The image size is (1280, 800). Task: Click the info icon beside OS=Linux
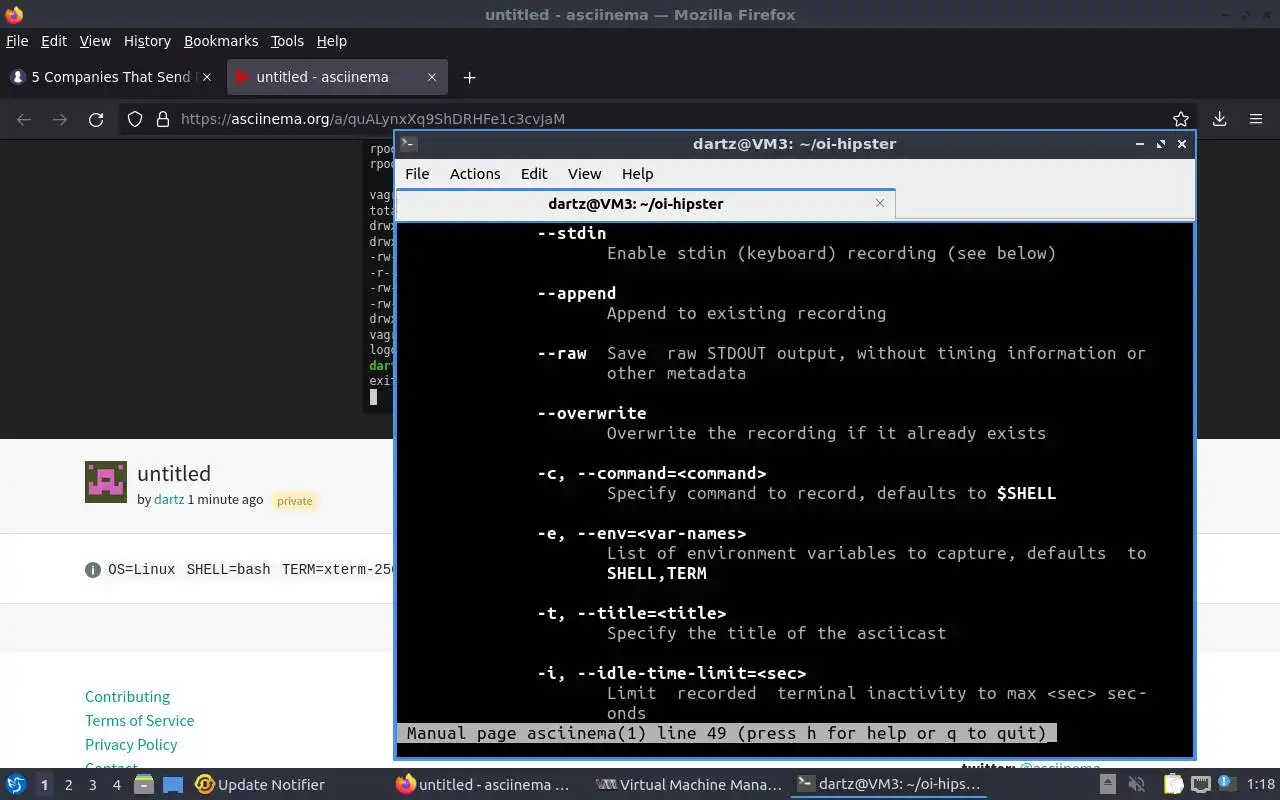tap(93, 570)
